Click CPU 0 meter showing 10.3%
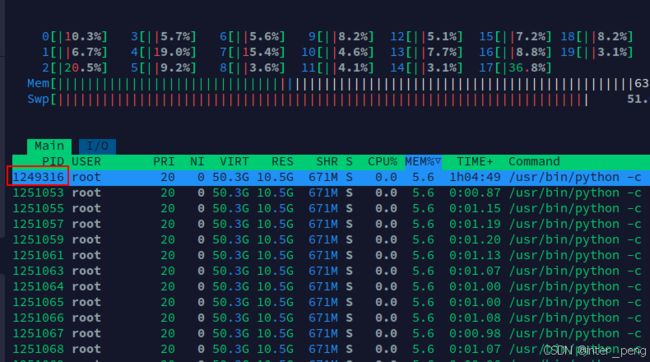650x362 pixels. pyautogui.click(x=75, y=37)
